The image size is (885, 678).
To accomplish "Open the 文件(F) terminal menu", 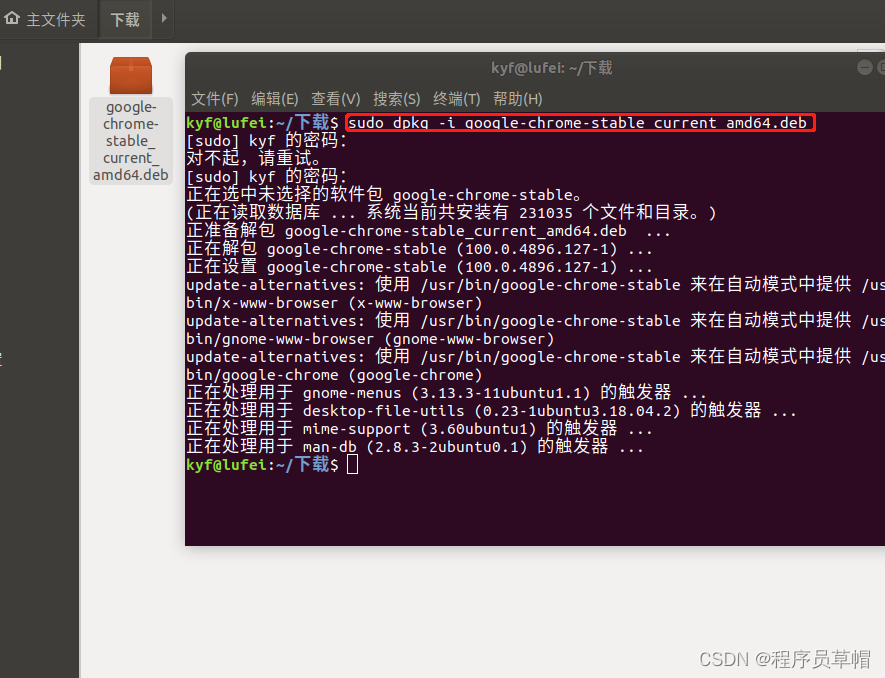I will 214,99.
